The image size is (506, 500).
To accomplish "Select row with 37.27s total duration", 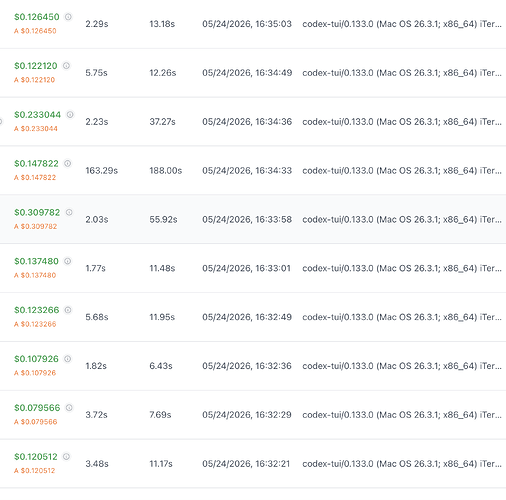I will (253, 122).
